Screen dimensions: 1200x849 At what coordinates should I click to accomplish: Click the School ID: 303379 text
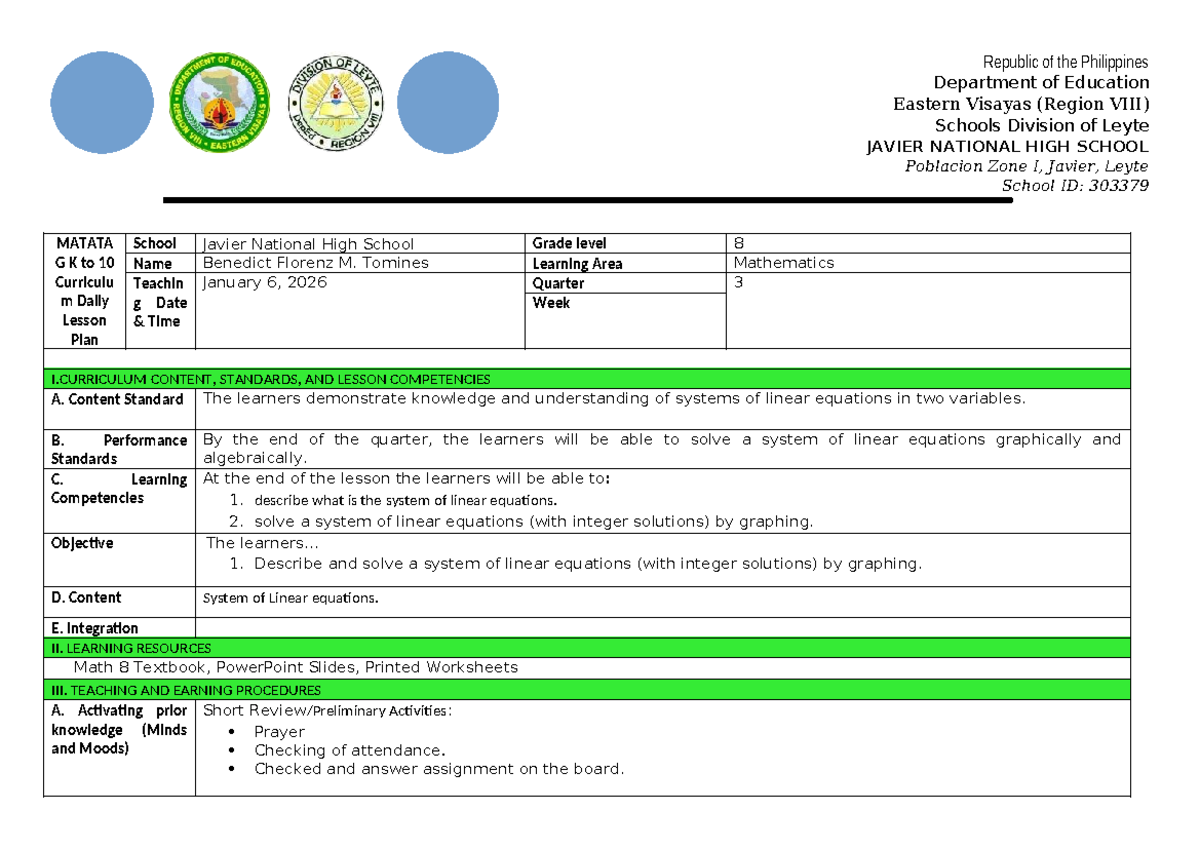pos(1075,185)
